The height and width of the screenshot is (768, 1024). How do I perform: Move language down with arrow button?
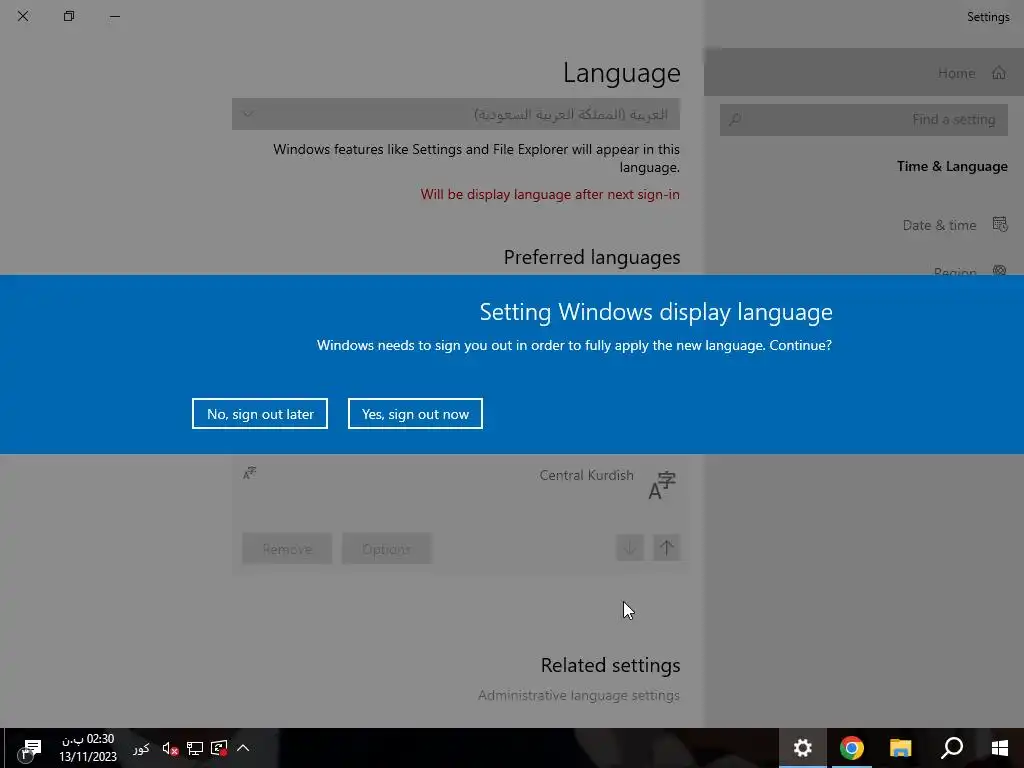(630, 547)
